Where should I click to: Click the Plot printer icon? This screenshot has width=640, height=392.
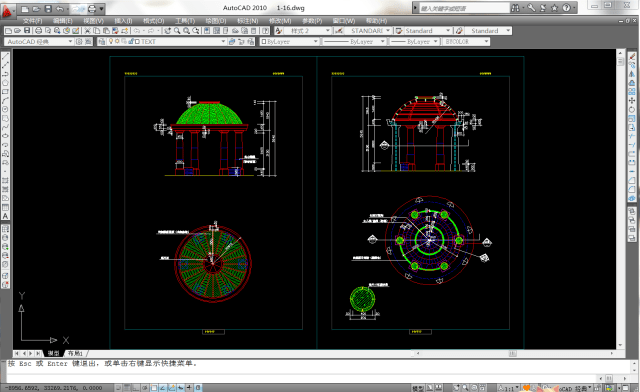point(38,31)
